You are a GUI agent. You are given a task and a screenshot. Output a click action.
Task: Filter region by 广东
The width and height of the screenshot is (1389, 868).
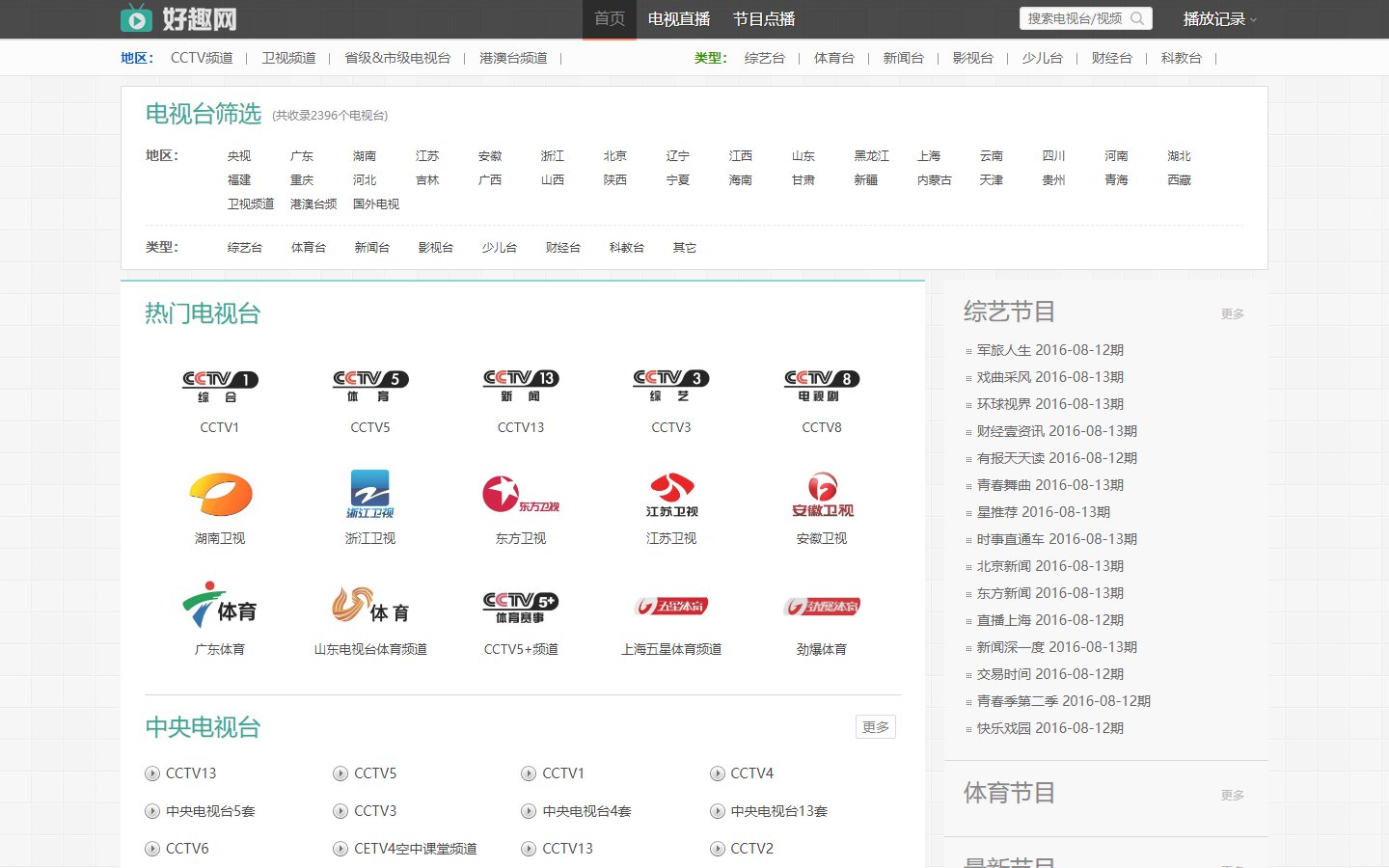pyautogui.click(x=302, y=156)
